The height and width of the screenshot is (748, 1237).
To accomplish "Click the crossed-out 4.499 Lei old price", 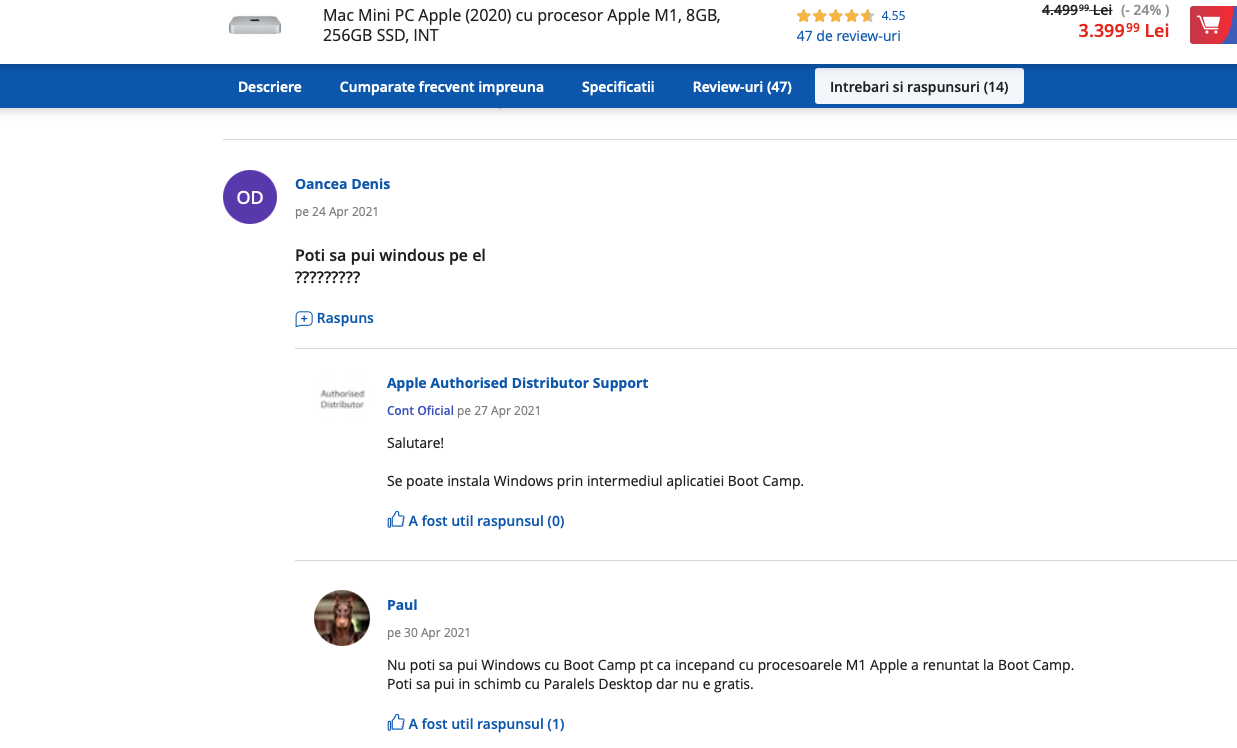I will [x=1077, y=10].
